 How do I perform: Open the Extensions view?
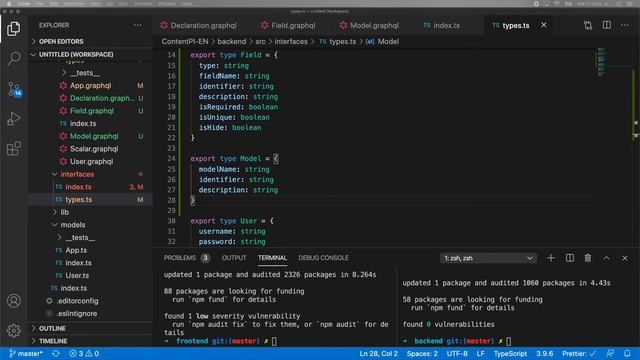pyautogui.click(x=13, y=149)
